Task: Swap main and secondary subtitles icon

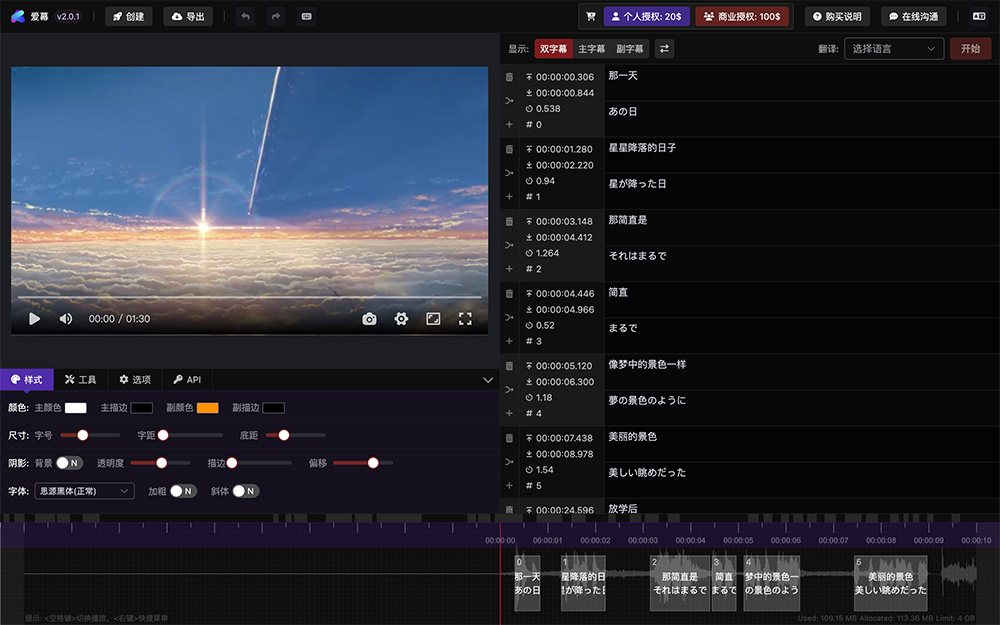Action: (664, 48)
